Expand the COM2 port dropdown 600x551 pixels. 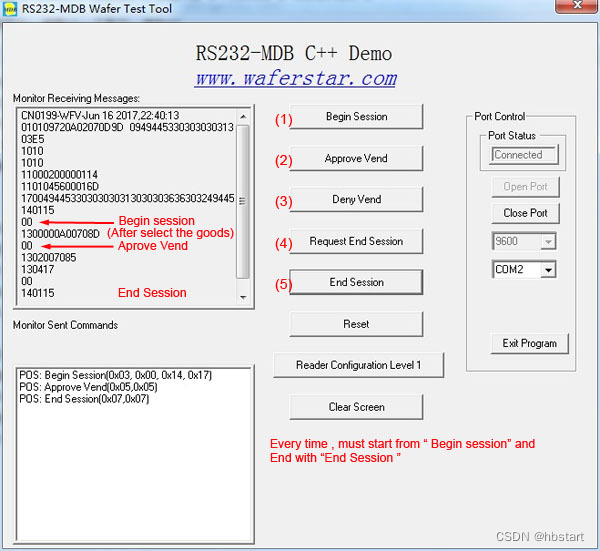click(x=548, y=270)
